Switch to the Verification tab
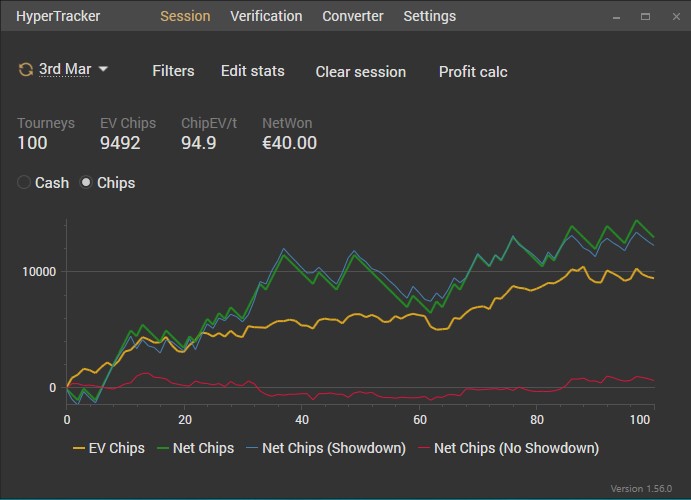 (266, 16)
